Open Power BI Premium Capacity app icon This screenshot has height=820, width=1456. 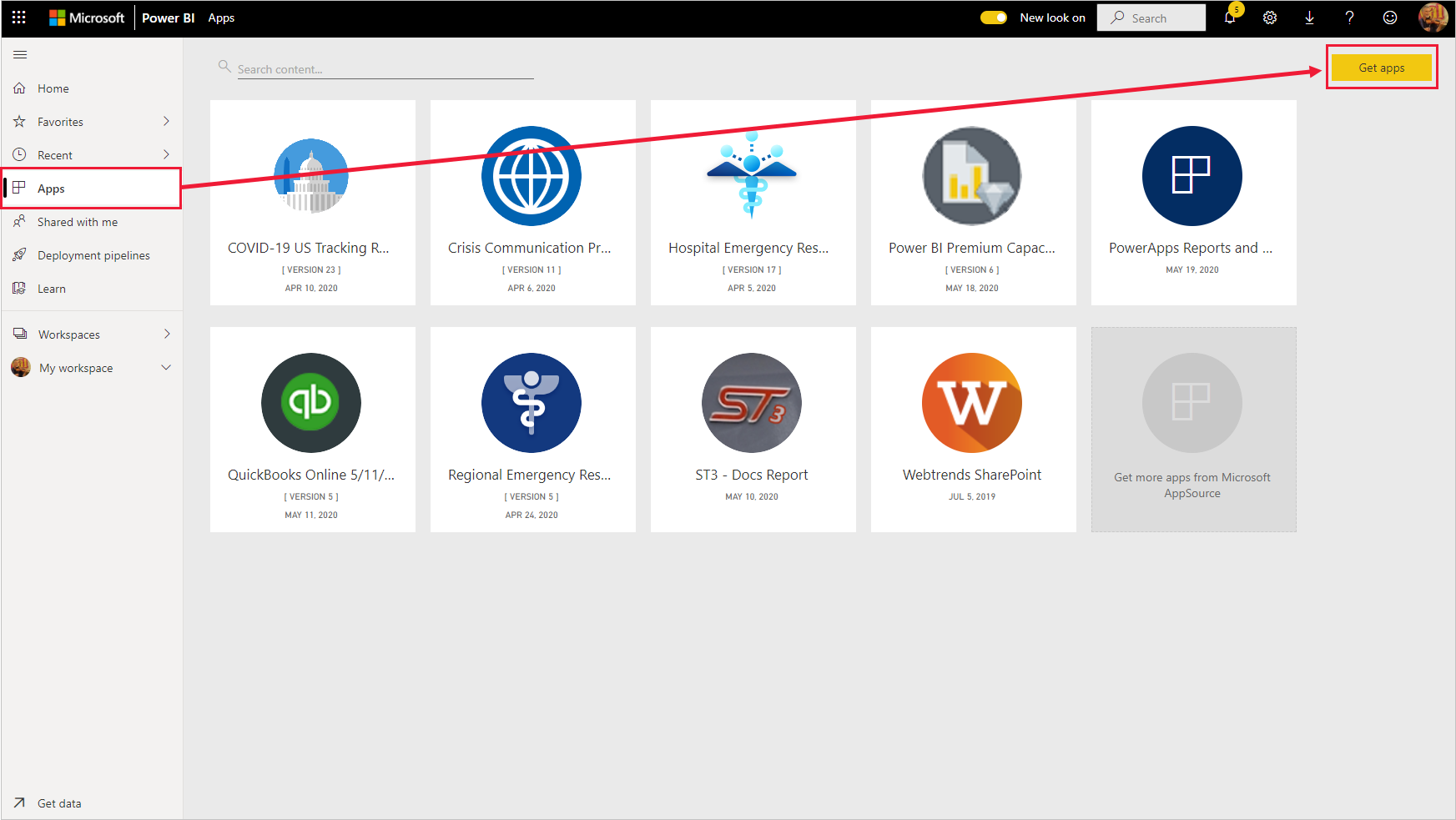pos(972,176)
